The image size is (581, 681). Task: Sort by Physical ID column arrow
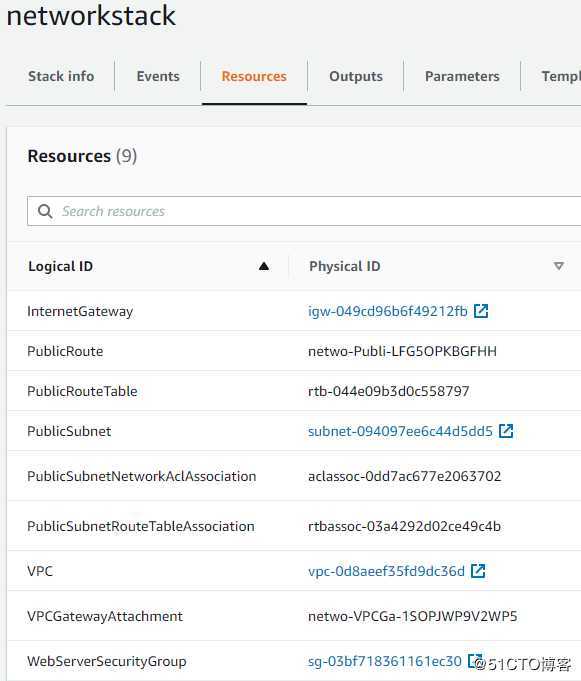pos(559,266)
